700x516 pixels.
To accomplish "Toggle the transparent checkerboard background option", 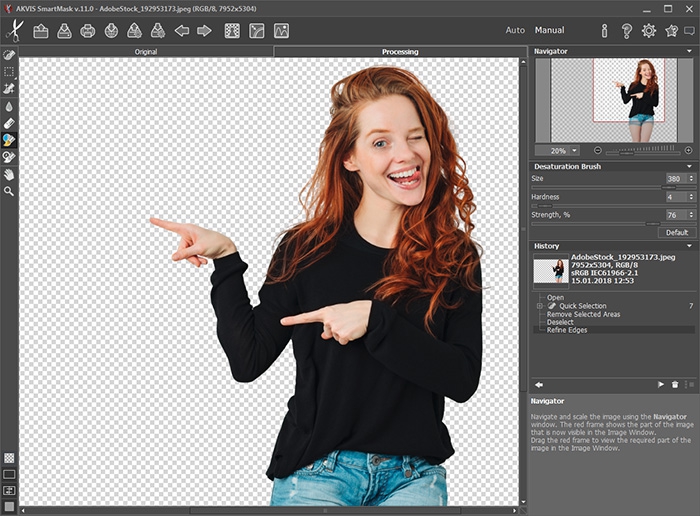I will 9,458.
